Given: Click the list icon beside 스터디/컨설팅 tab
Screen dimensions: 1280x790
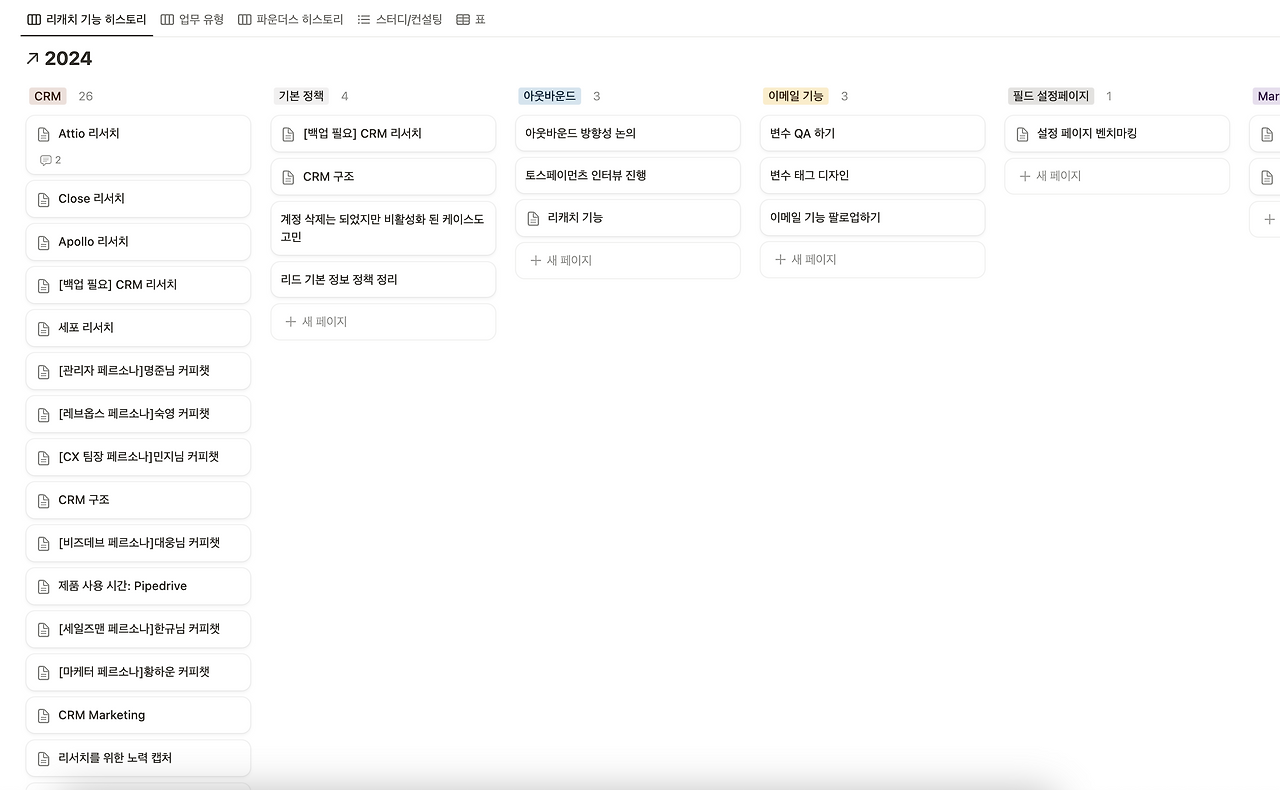Looking at the screenshot, I should (364, 19).
